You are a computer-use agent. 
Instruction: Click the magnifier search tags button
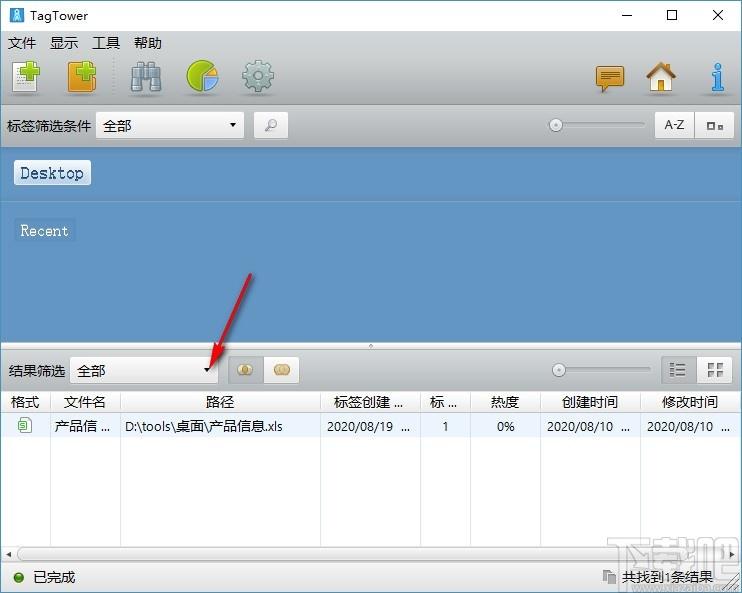[271, 125]
